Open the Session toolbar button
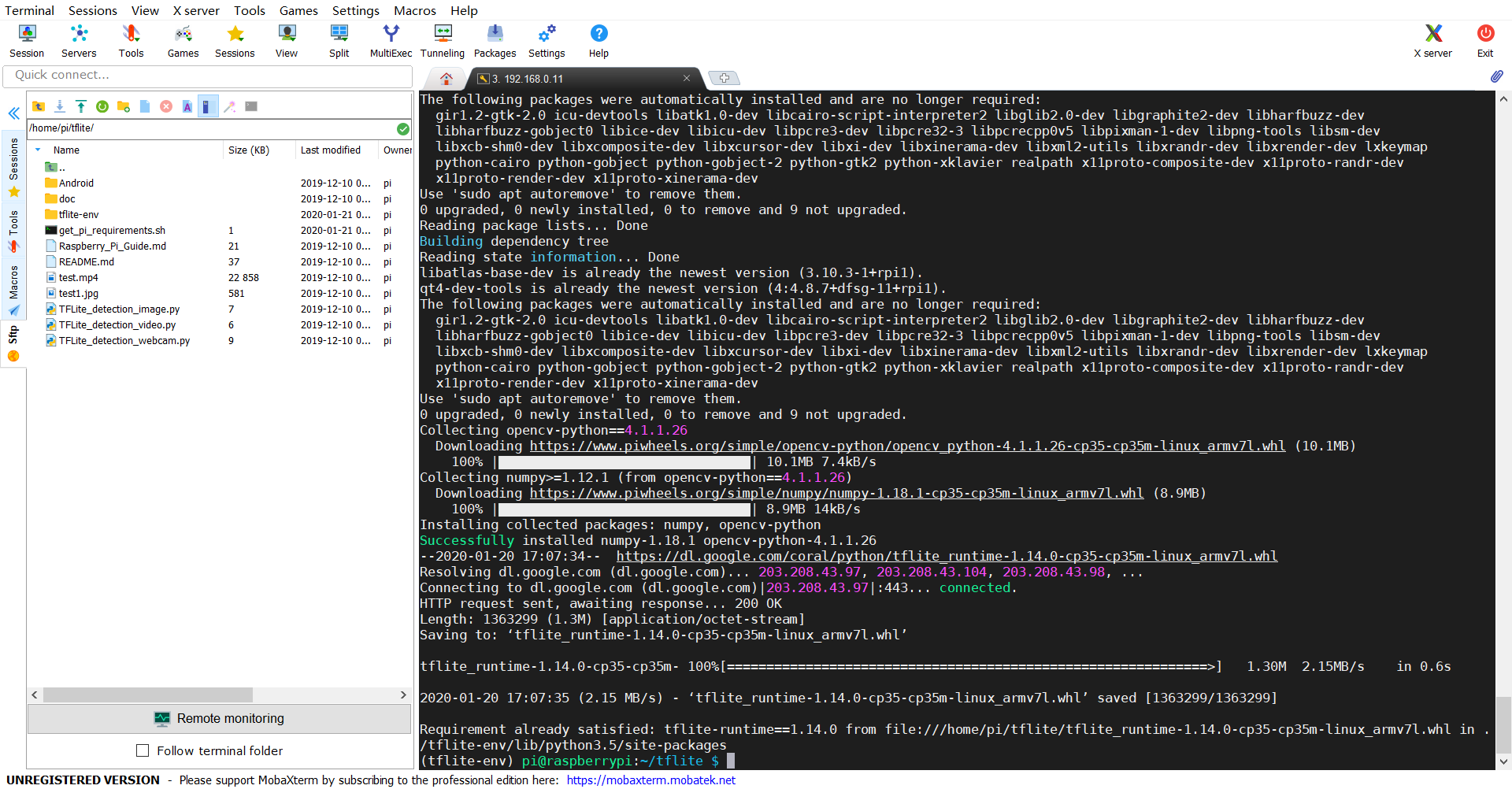This screenshot has width=1512, height=789. click(27, 41)
